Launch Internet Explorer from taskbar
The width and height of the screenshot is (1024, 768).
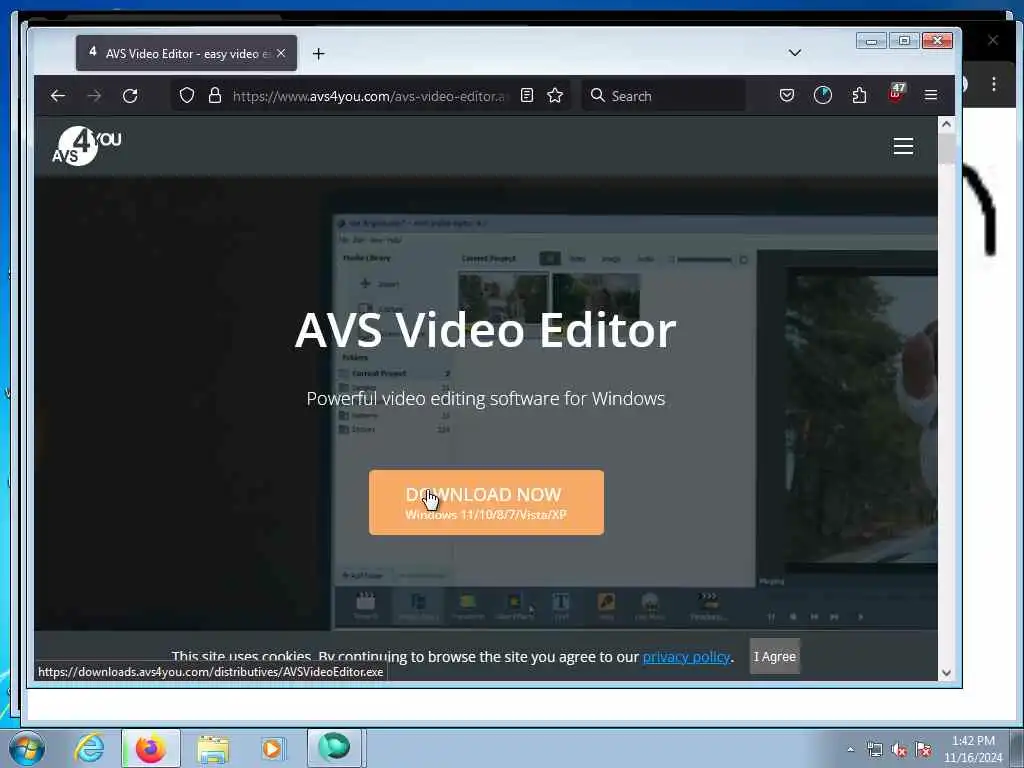point(89,748)
